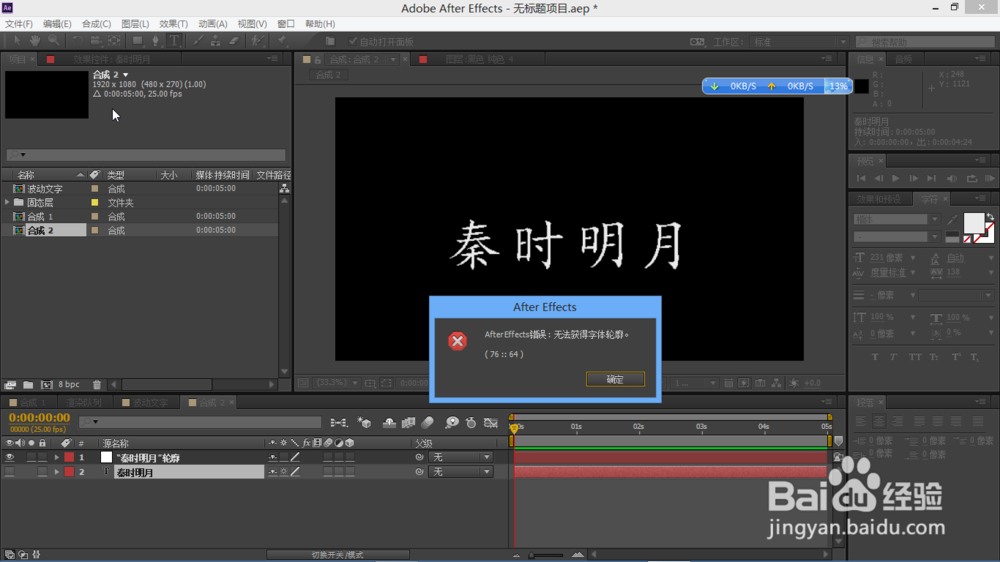The width and height of the screenshot is (1000, 562).
Task: Open the 效果(T) menu
Action: (x=173, y=24)
